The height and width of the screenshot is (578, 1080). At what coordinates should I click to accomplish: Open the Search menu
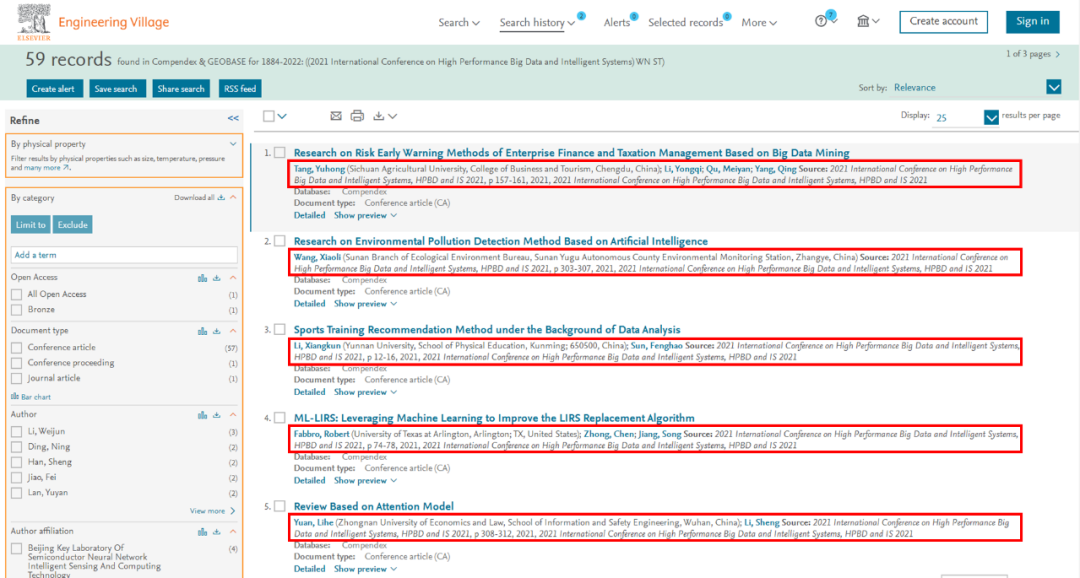point(459,23)
